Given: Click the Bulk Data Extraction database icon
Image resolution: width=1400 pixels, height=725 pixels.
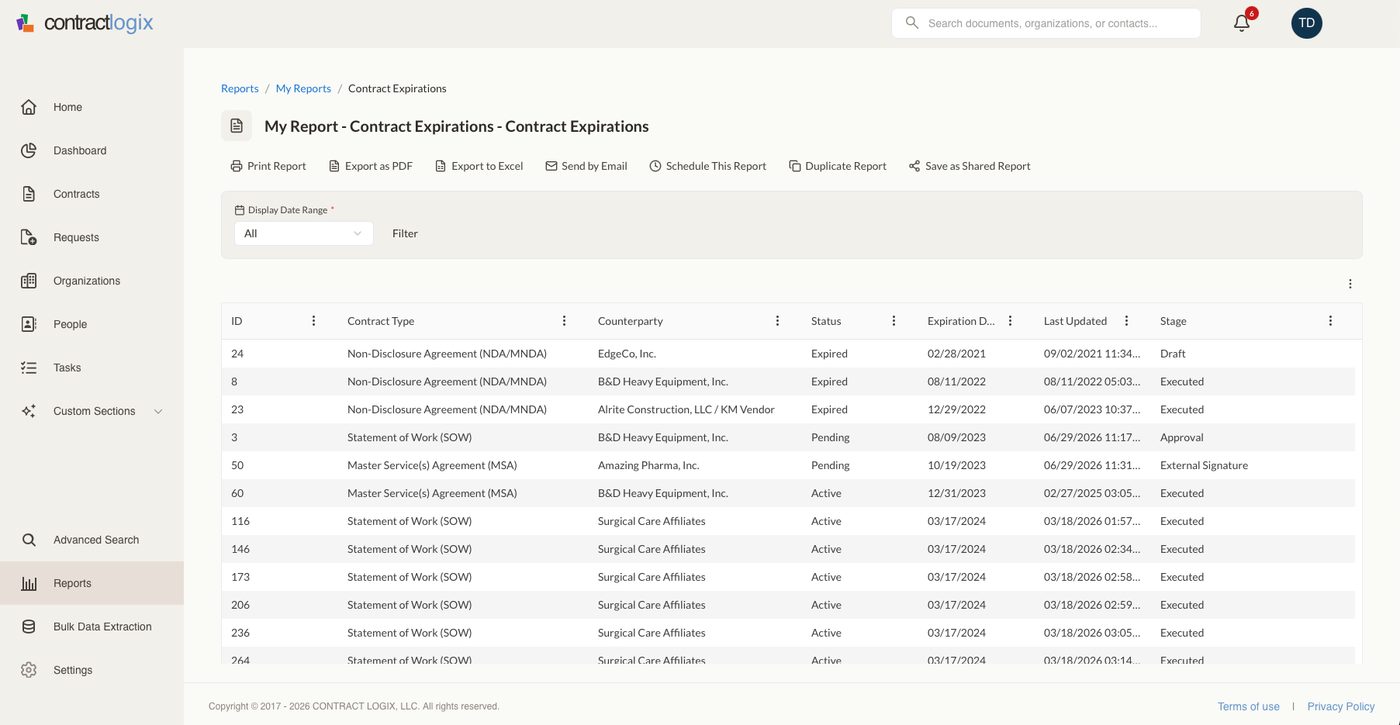Looking at the screenshot, I should click(29, 627).
